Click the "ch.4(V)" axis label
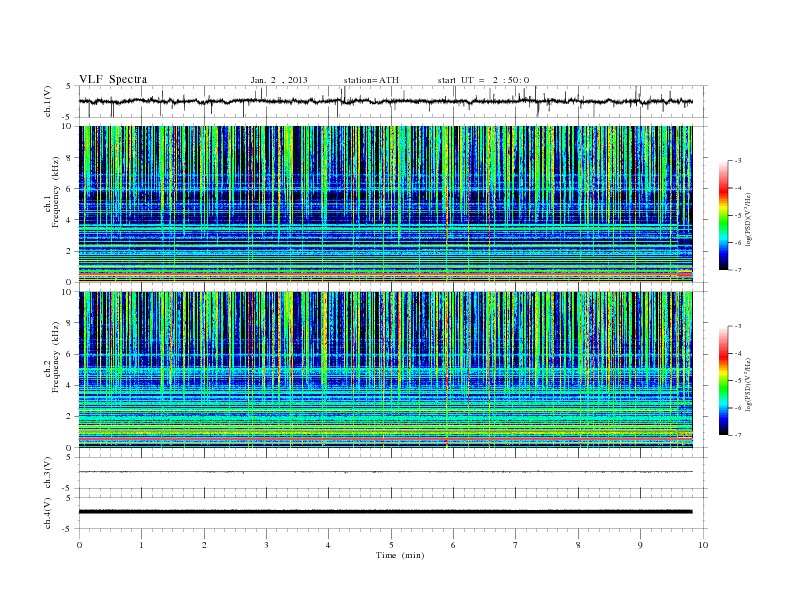This screenshot has height=612, width=792. tap(48, 513)
